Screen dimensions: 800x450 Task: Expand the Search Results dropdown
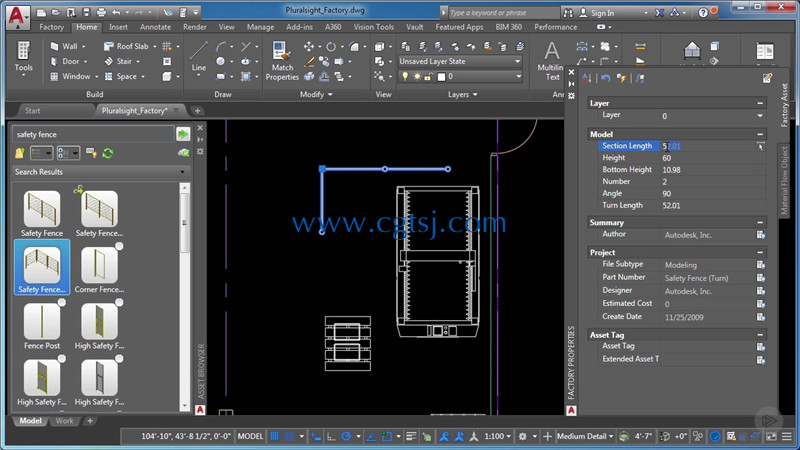182,172
